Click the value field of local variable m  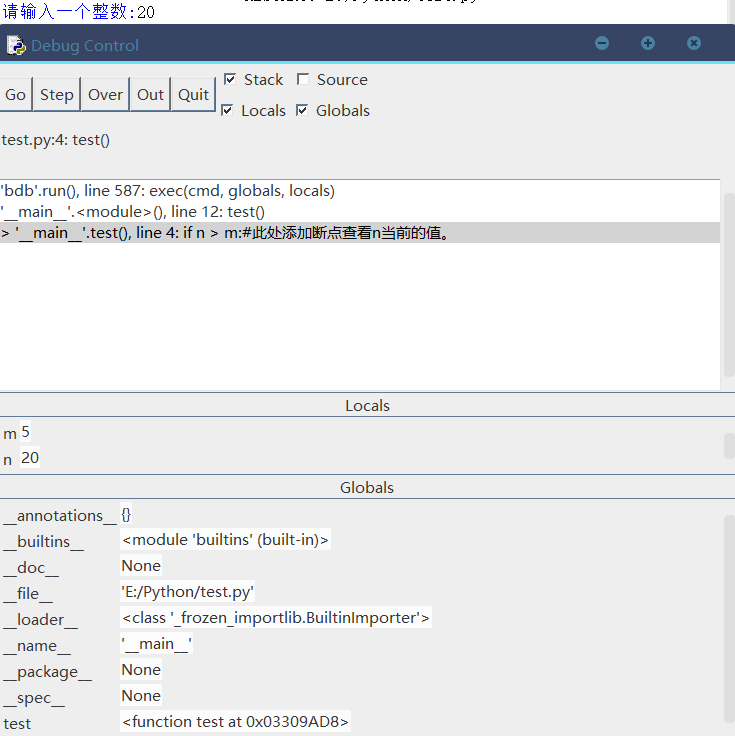pos(26,433)
